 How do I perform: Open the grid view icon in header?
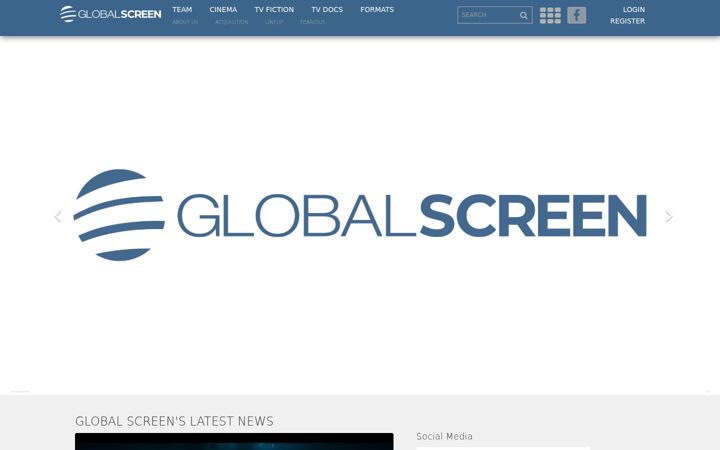(550, 16)
